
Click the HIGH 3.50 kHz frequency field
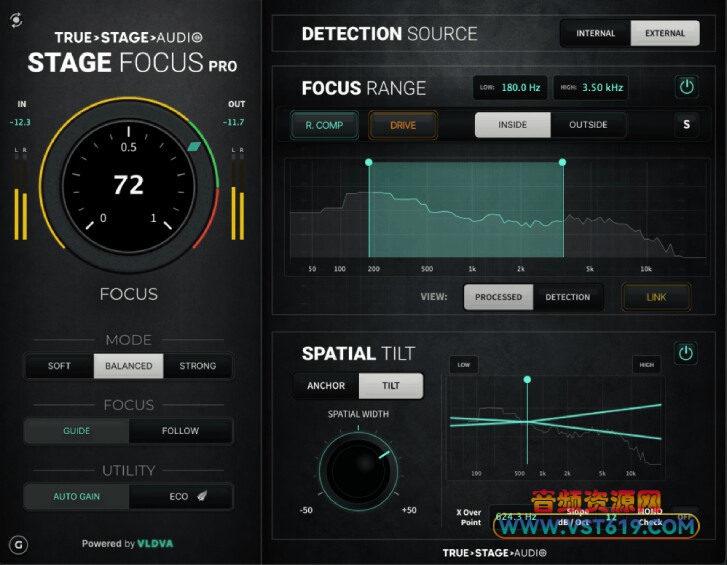pos(591,88)
